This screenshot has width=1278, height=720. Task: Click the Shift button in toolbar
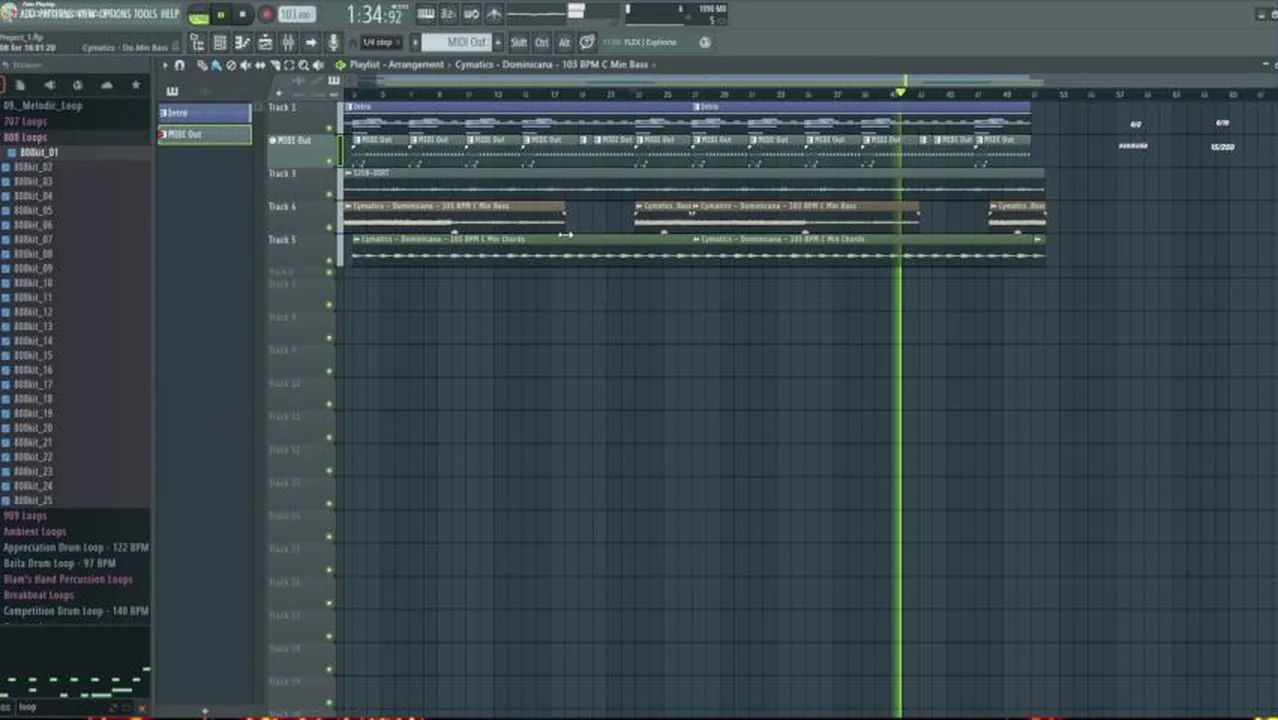coord(519,42)
